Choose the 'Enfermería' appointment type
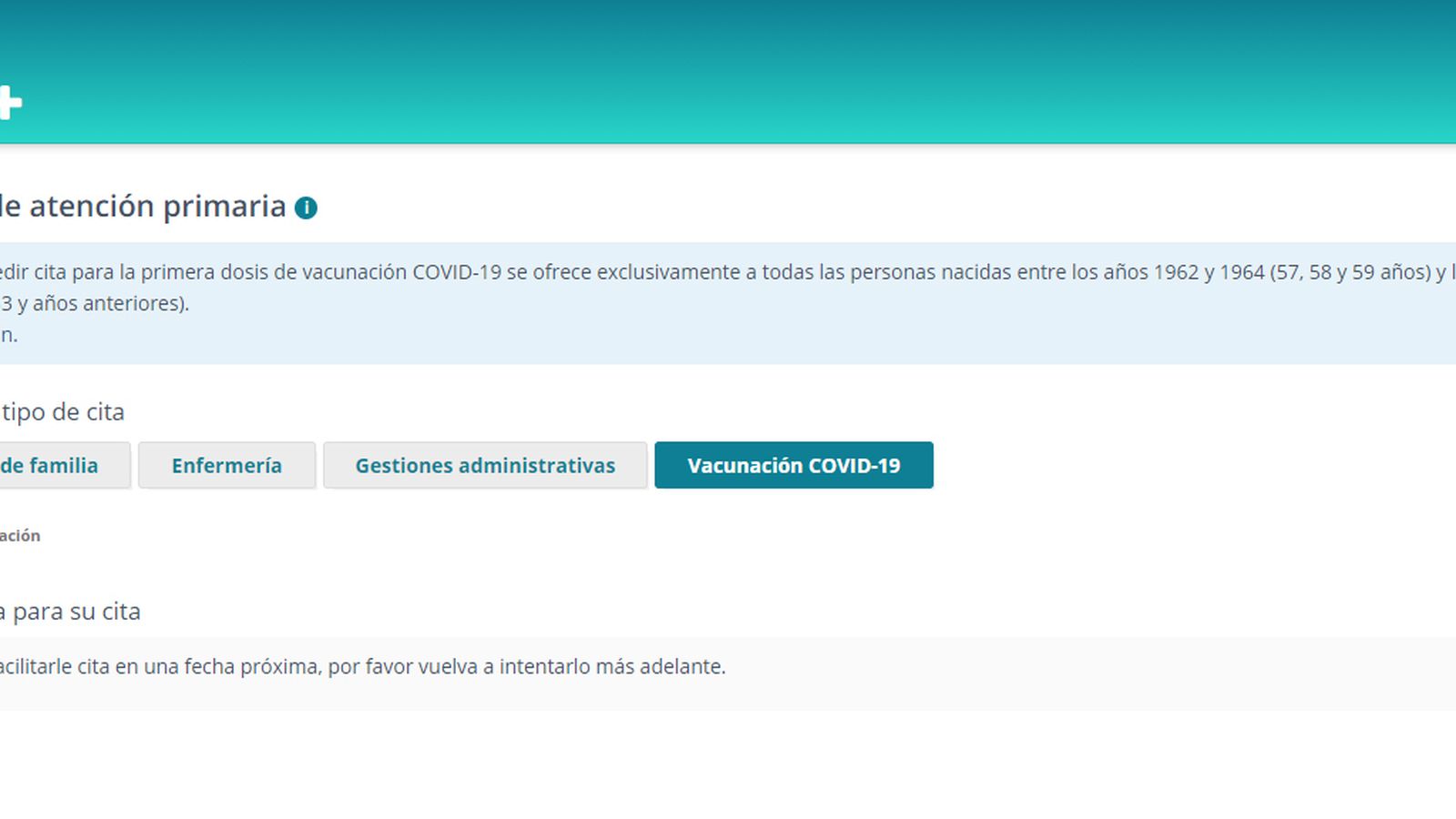 point(226,465)
